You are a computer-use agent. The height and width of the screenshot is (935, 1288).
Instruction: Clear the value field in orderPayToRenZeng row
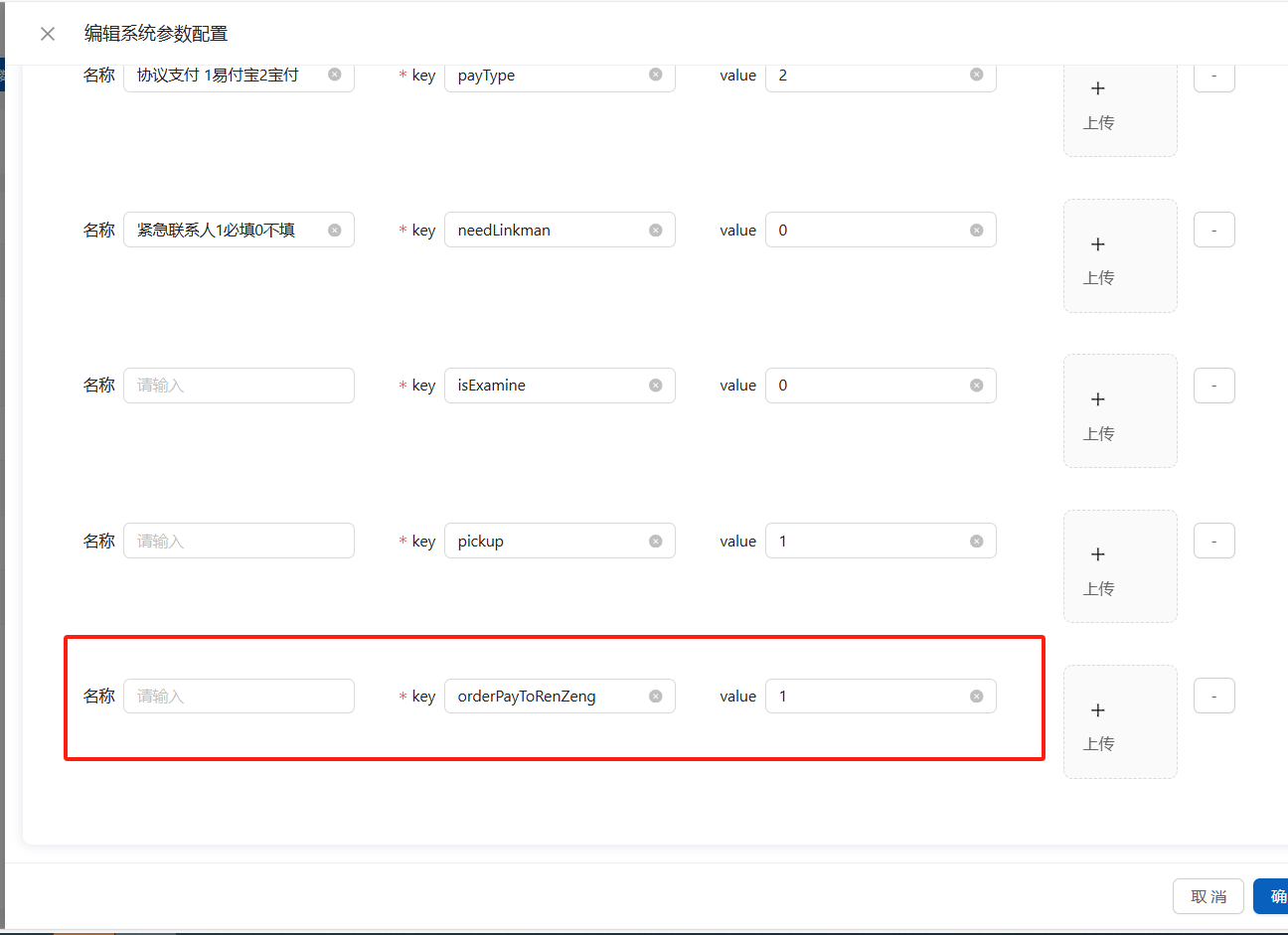(x=977, y=696)
